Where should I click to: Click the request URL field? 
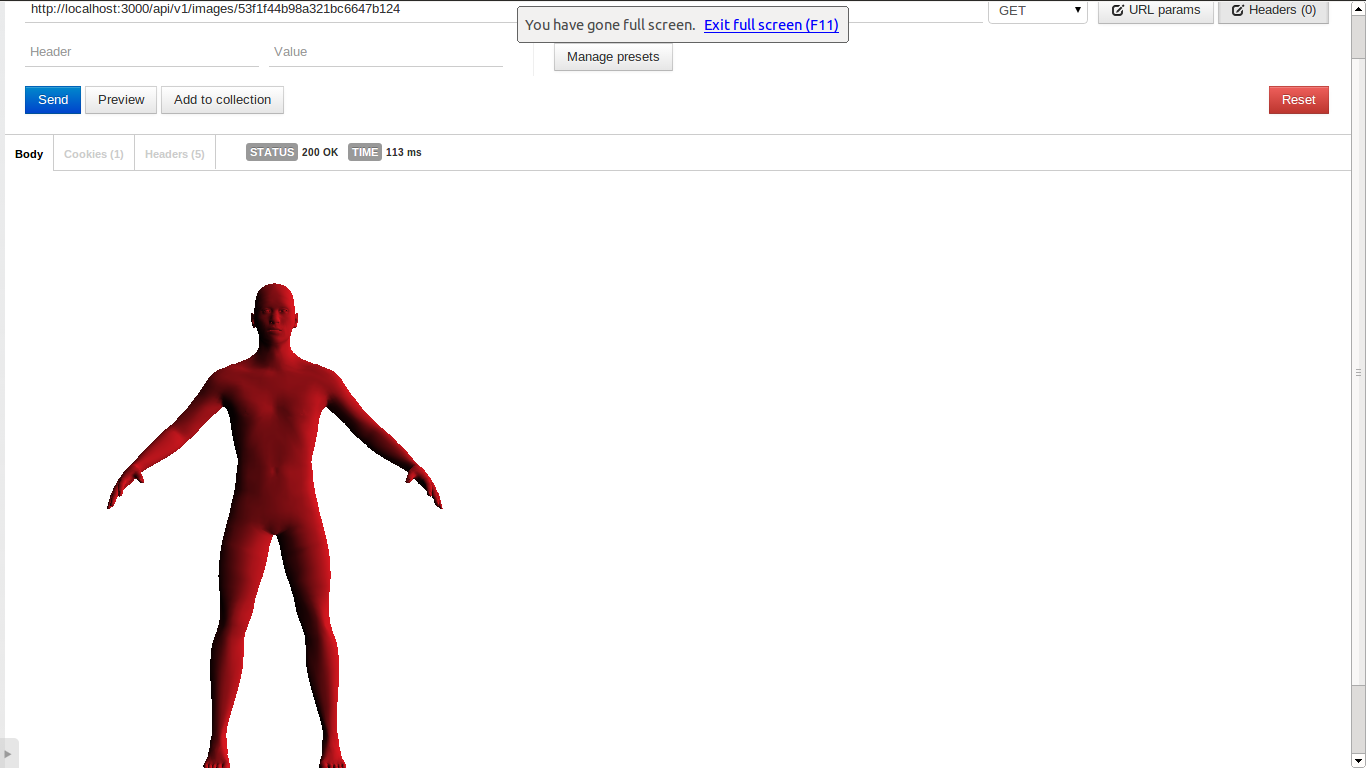tap(504, 10)
